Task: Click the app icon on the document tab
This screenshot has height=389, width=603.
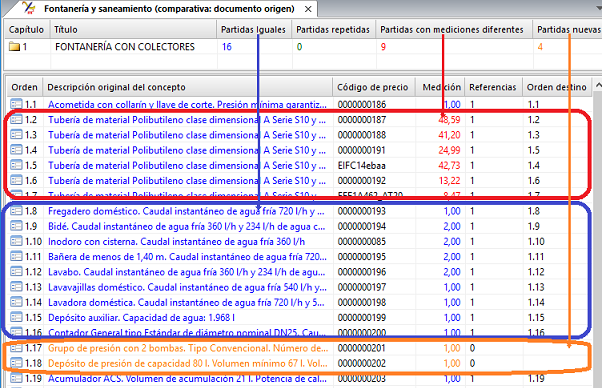Action: click(x=29, y=8)
